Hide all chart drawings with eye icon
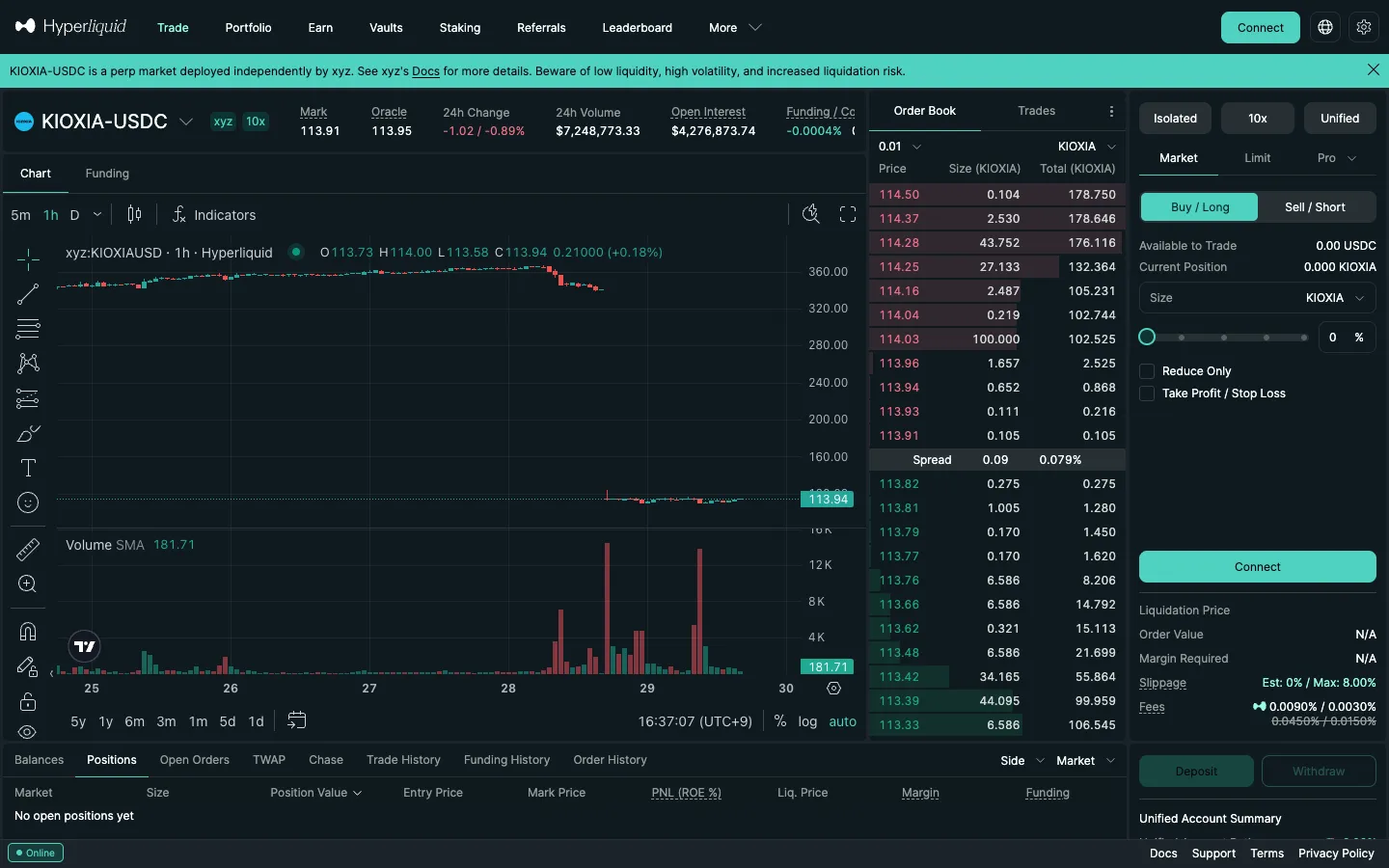The height and width of the screenshot is (868, 1389). coord(28,732)
